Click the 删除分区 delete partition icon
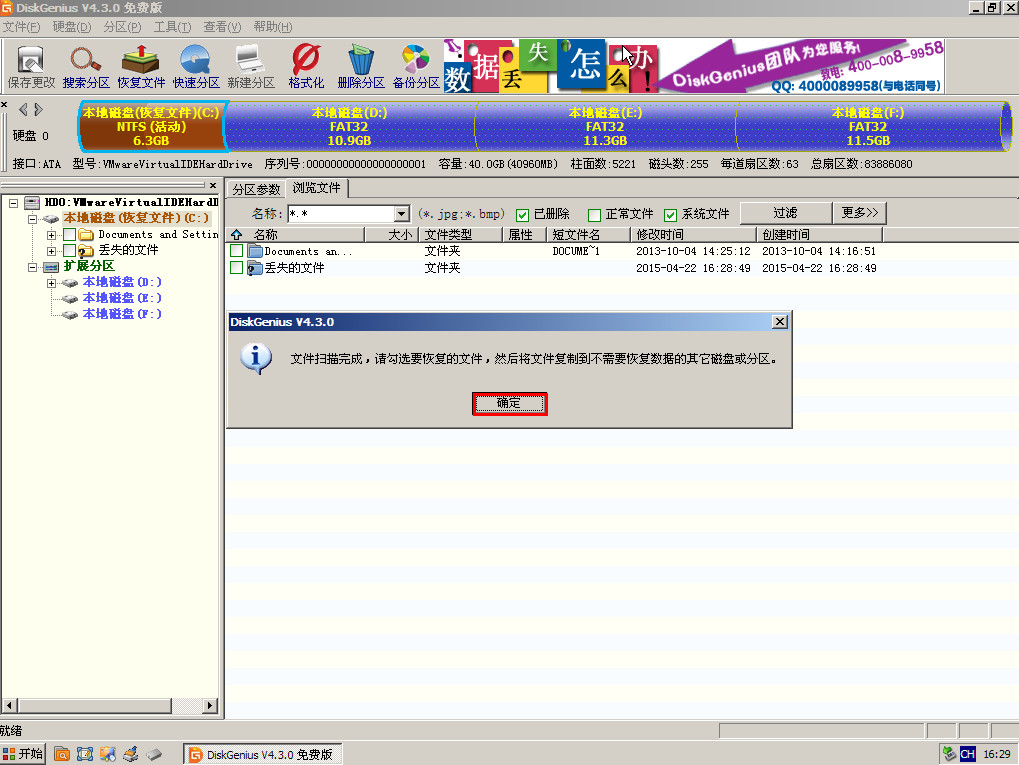 click(361, 66)
